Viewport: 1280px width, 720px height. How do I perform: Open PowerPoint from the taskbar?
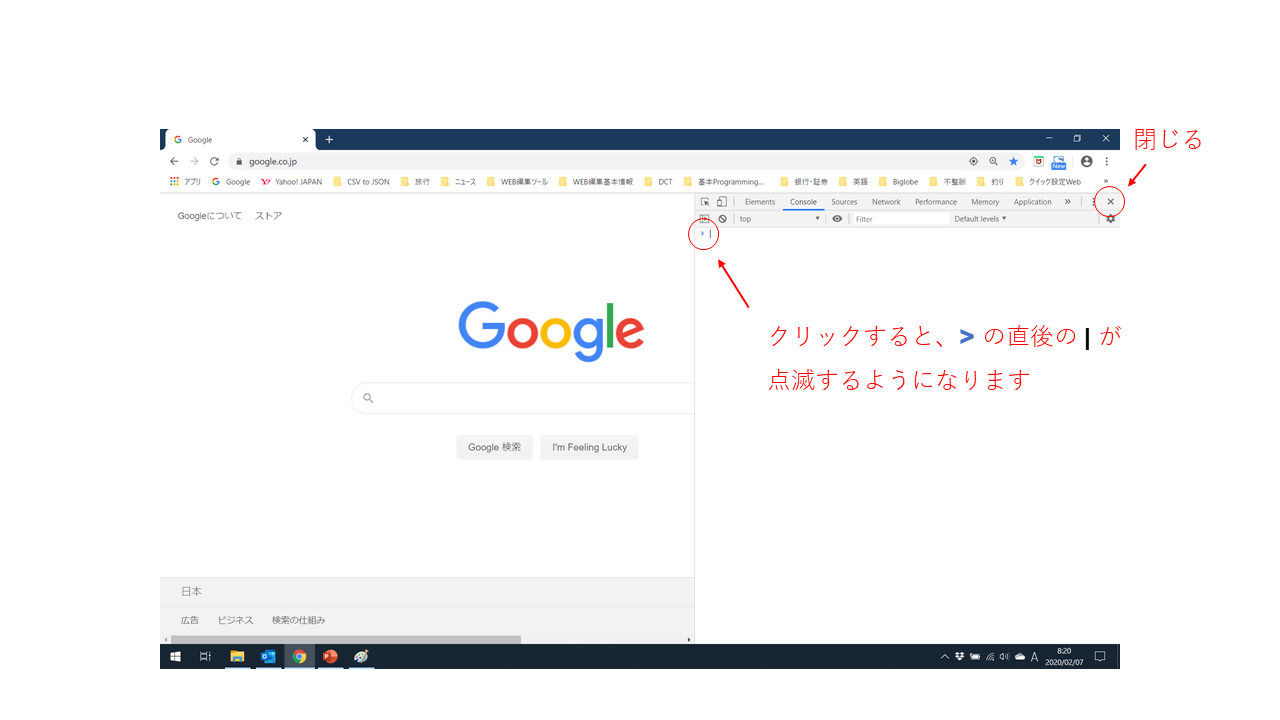(x=330, y=657)
